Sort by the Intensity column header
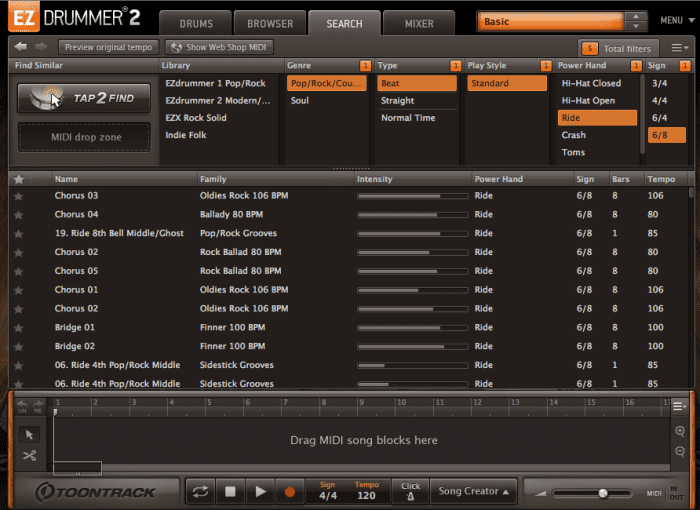The width and height of the screenshot is (700, 510). click(x=412, y=179)
